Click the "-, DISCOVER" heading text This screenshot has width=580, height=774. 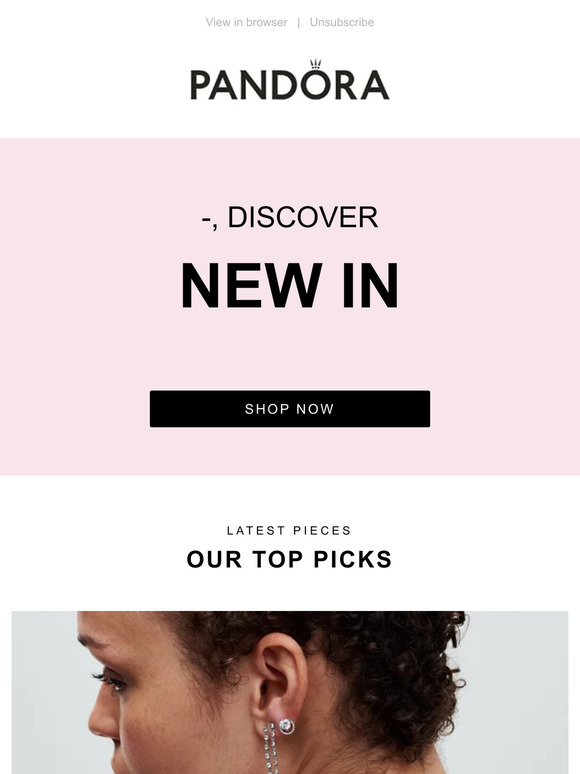[290, 217]
